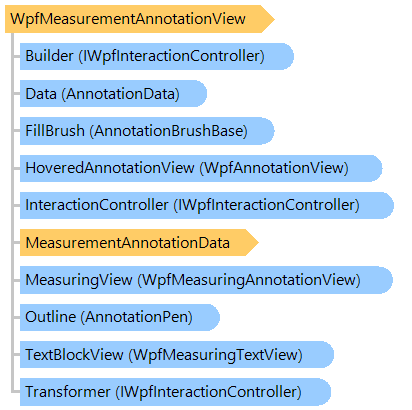Select the FillBrush (AnnotationBrushBase) node
Viewport: 412px width, 410px height.
(x=147, y=131)
